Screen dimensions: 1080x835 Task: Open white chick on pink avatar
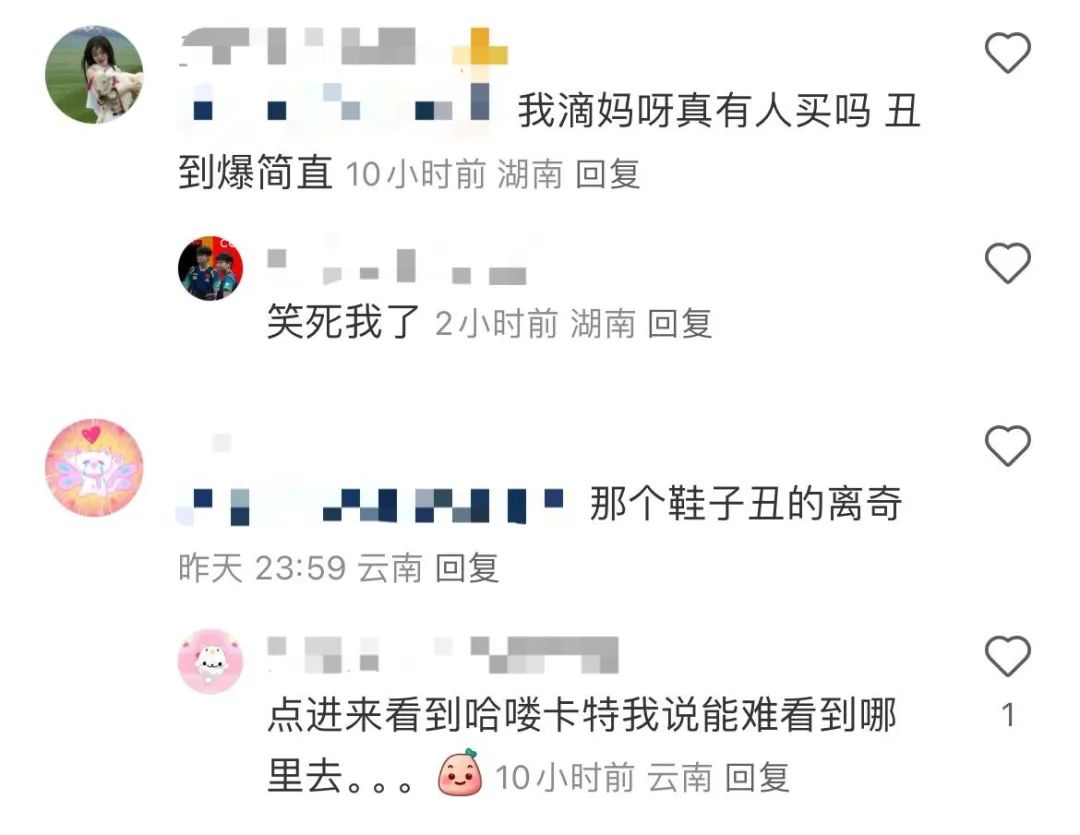coord(211,661)
